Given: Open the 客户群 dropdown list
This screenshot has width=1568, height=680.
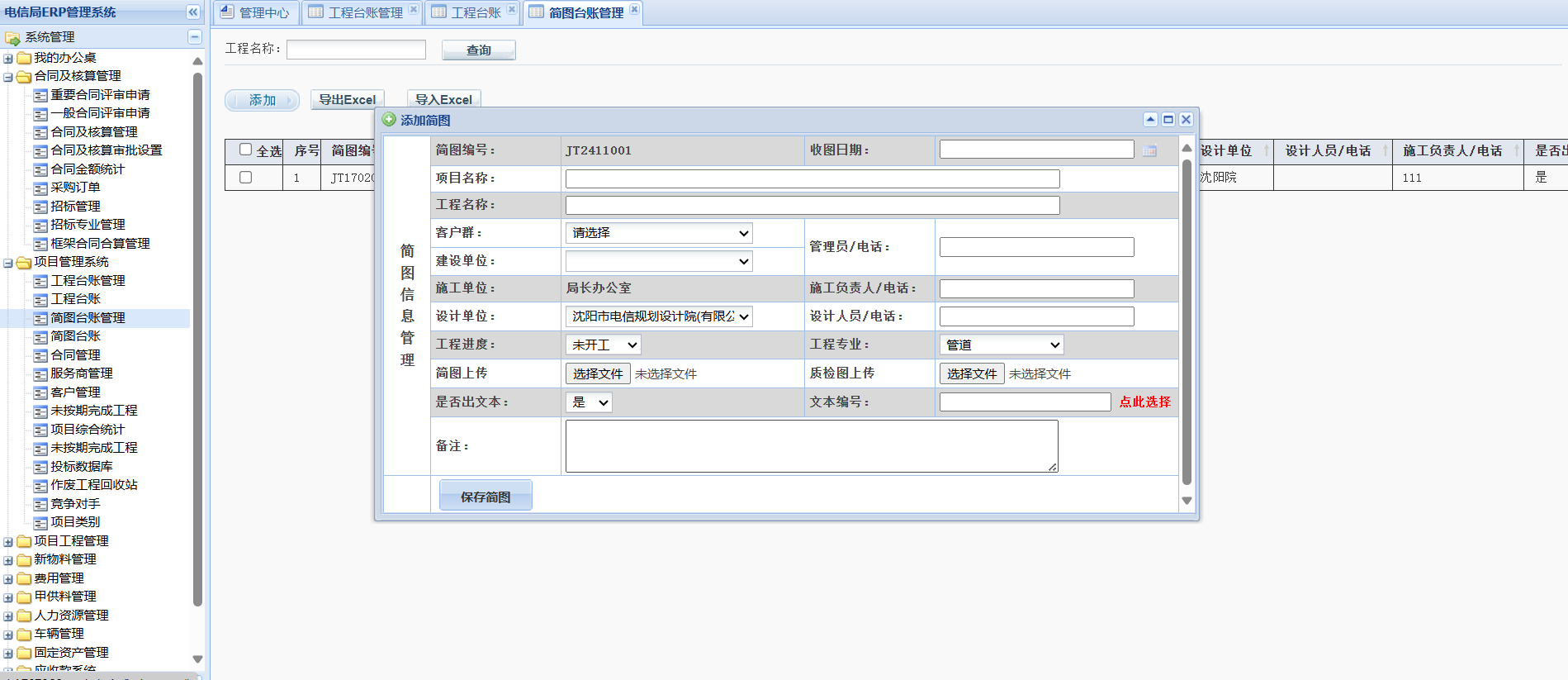Looking at the screenshot, I should [x=658, y=233].
